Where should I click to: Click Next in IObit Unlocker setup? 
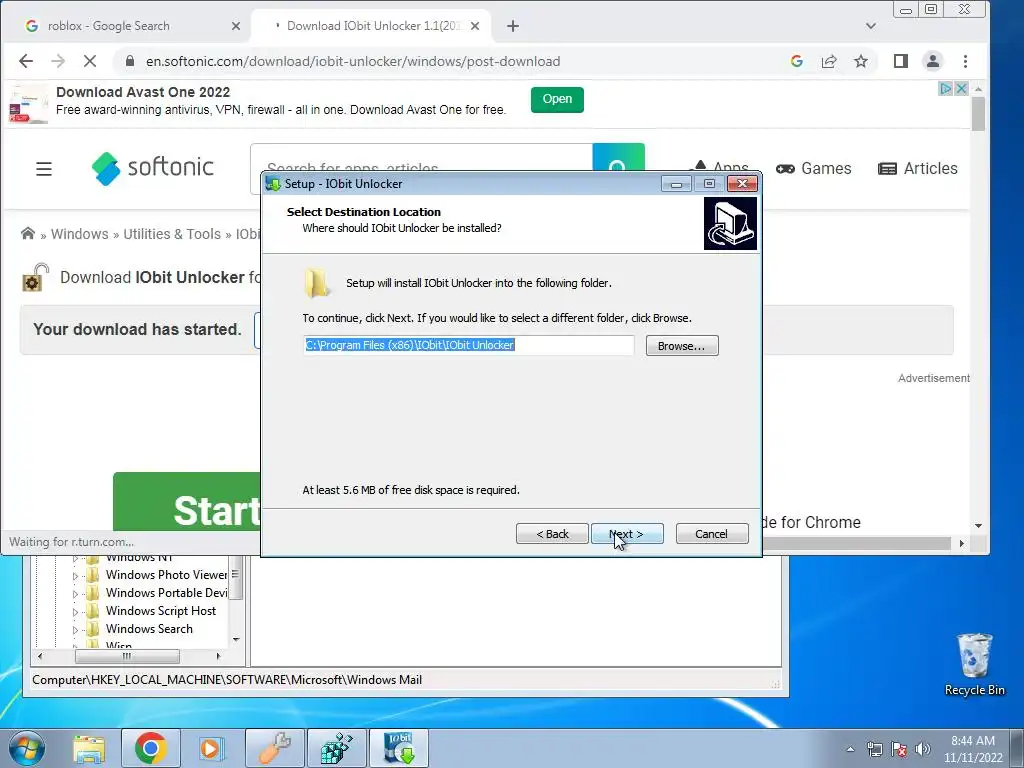pyautogui.click(x=627, y=534)
